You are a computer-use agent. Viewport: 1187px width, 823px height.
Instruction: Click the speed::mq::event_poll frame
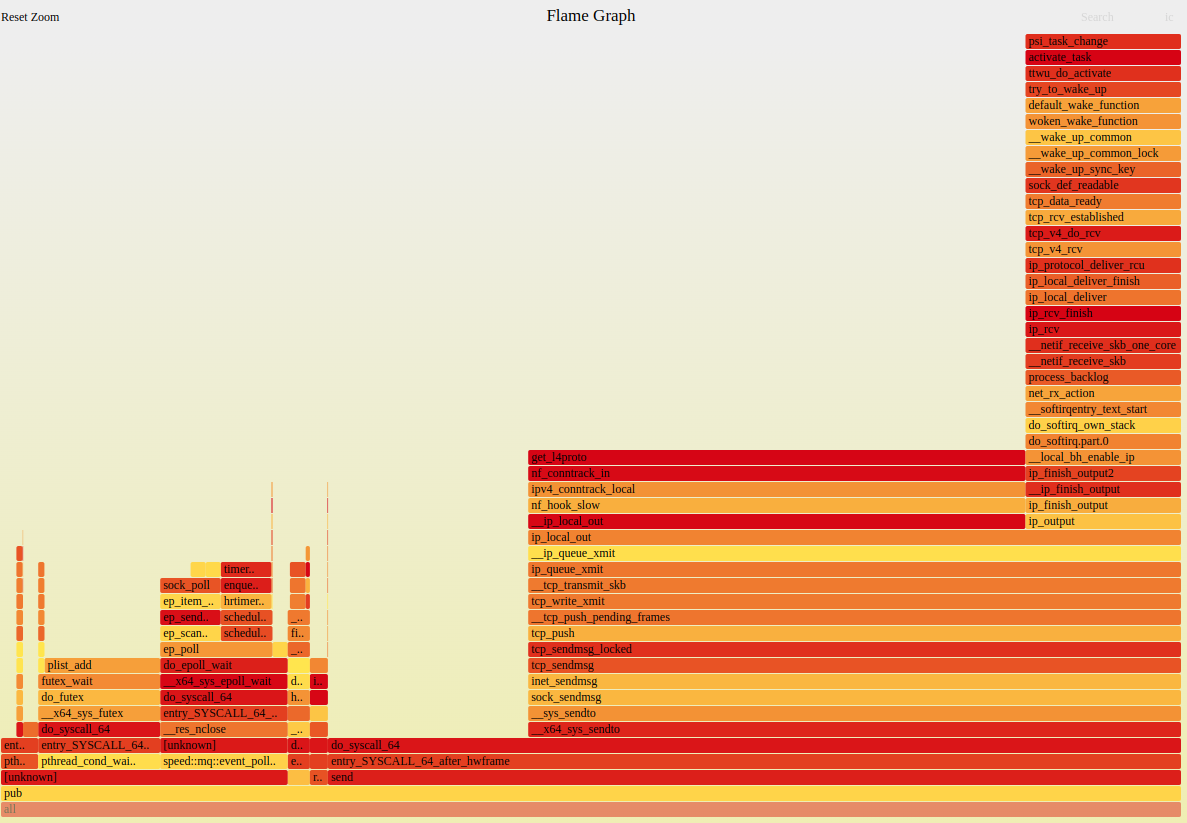(223, 761)
